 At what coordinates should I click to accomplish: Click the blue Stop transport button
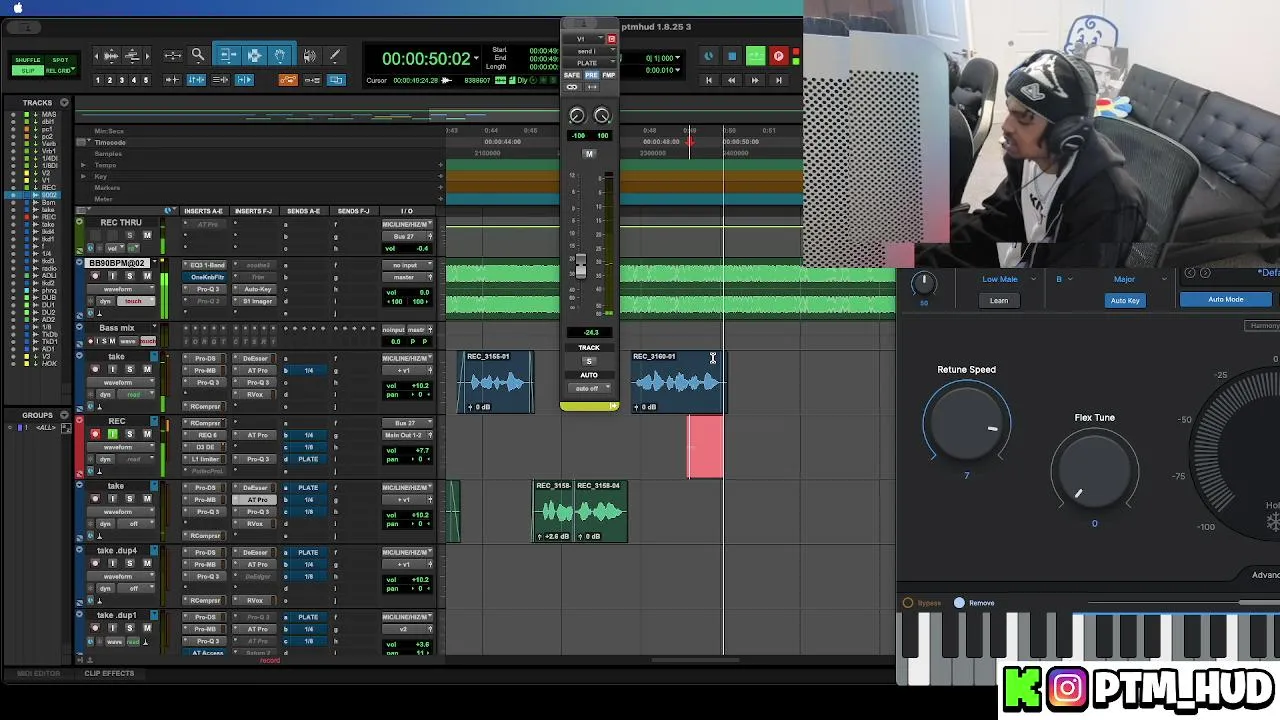pos(732,57)
